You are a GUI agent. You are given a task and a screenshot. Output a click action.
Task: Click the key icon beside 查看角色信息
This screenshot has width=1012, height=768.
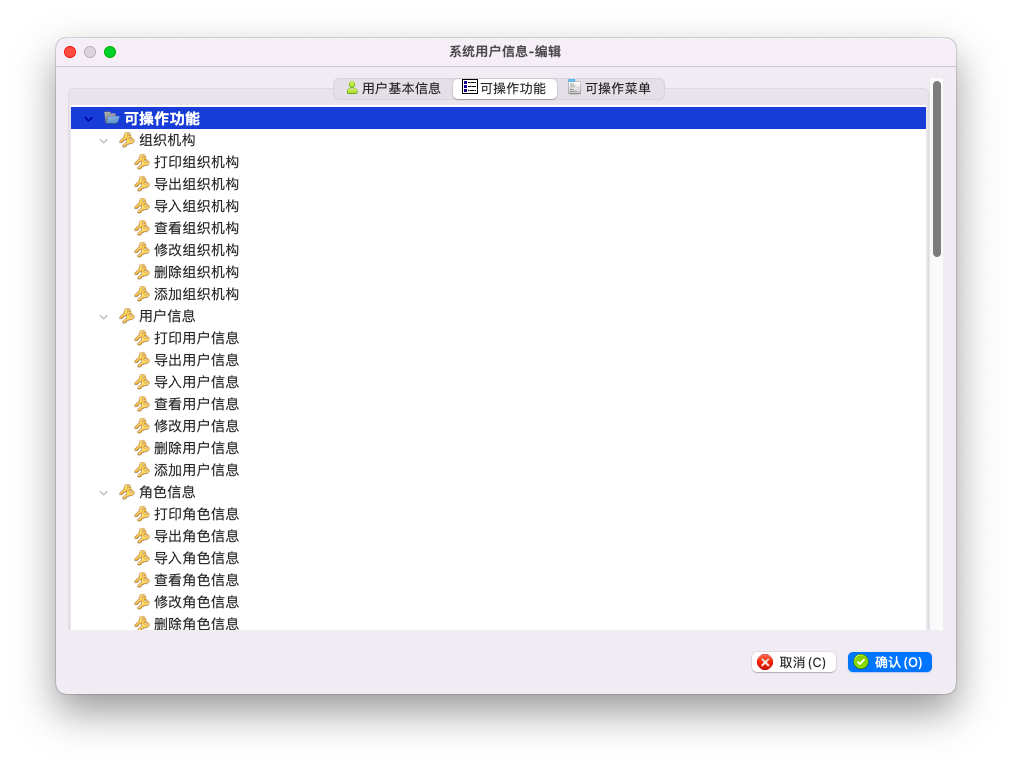pyautogui.click(x=142, y=580)
